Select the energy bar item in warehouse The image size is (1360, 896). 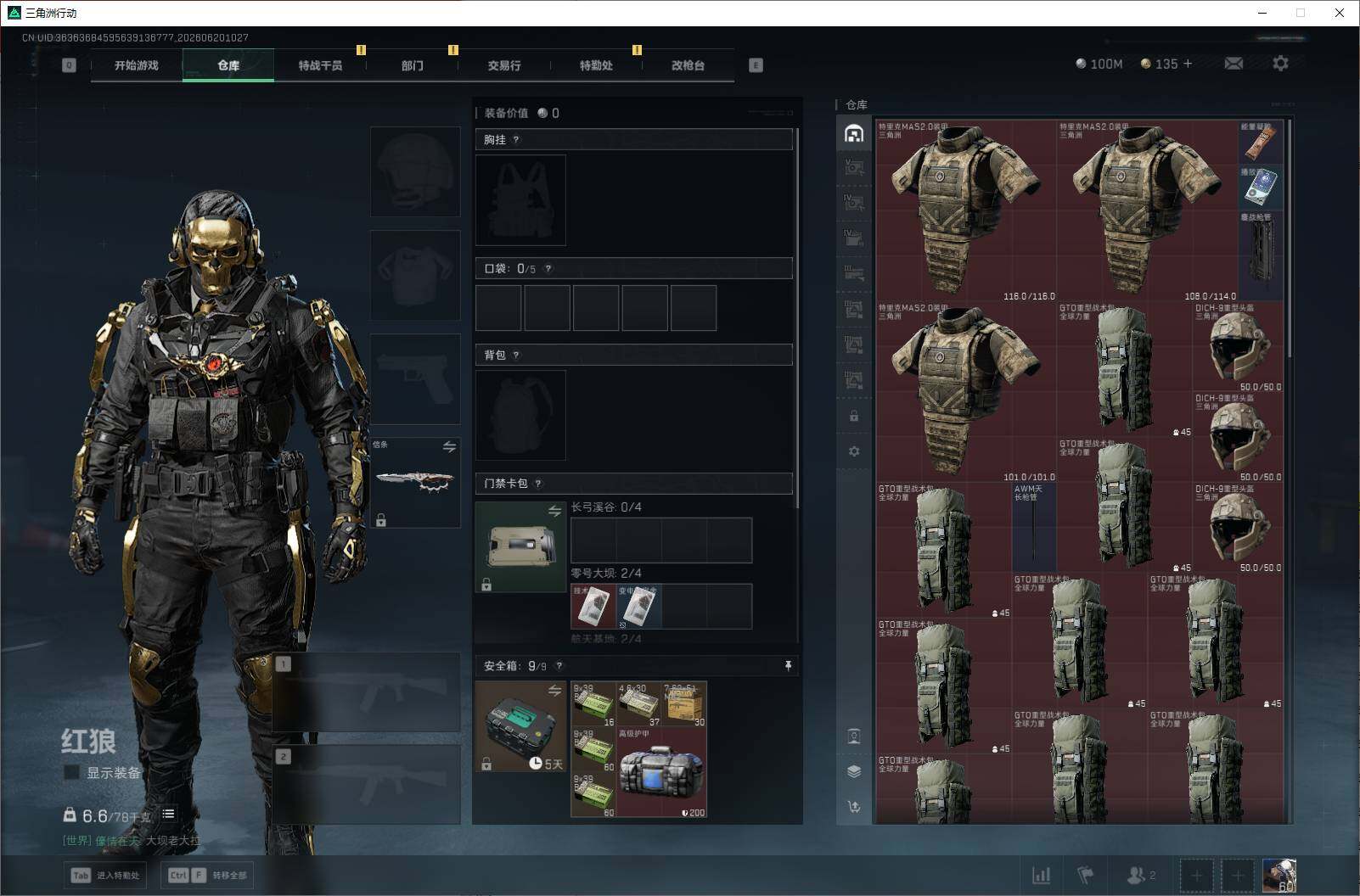coord(1261,143)
